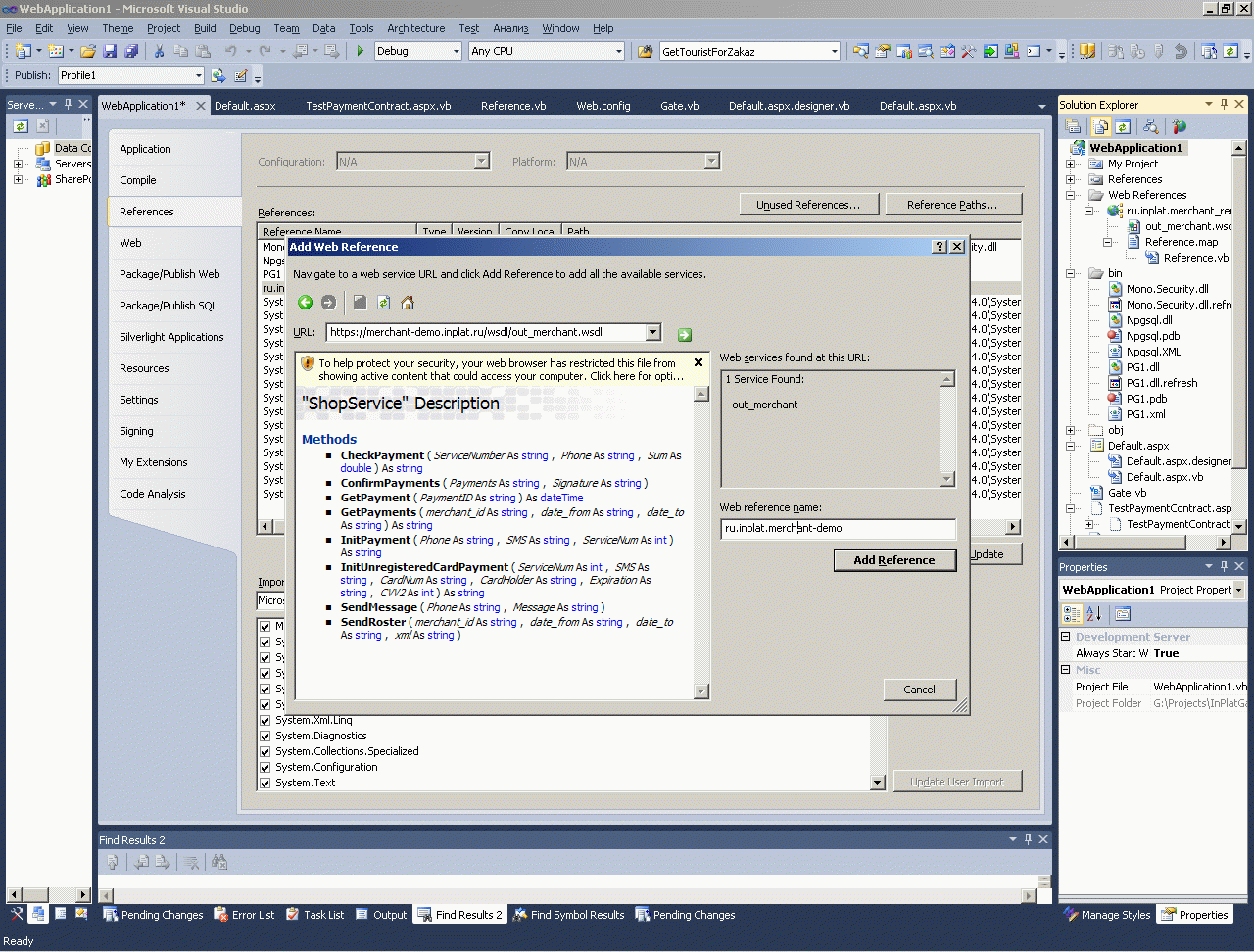Open the SendRoster method link
The image size is (1254, 952).
click(x=373, y=622)
